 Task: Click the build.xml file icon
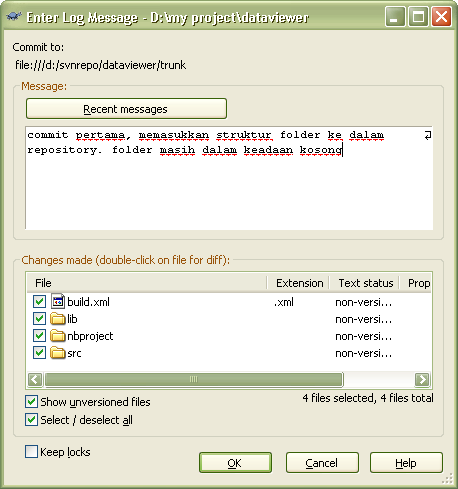(x=58, y=301)
